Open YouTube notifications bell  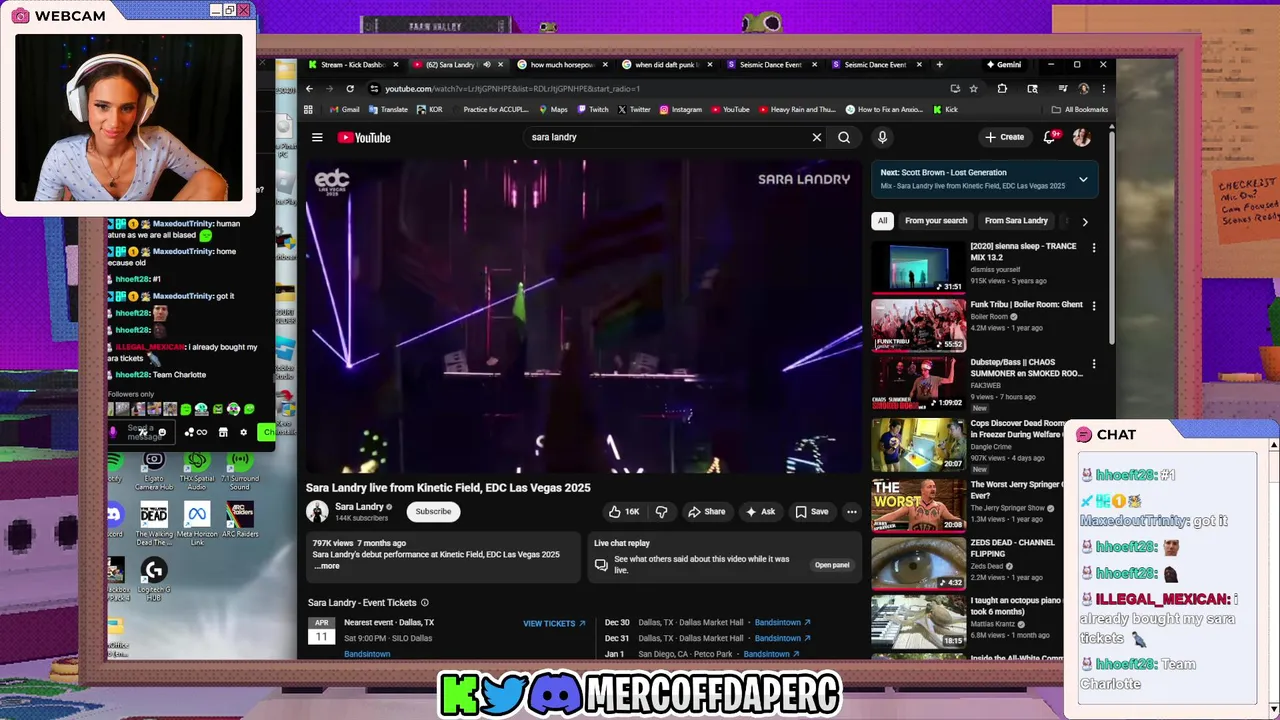1049,137
